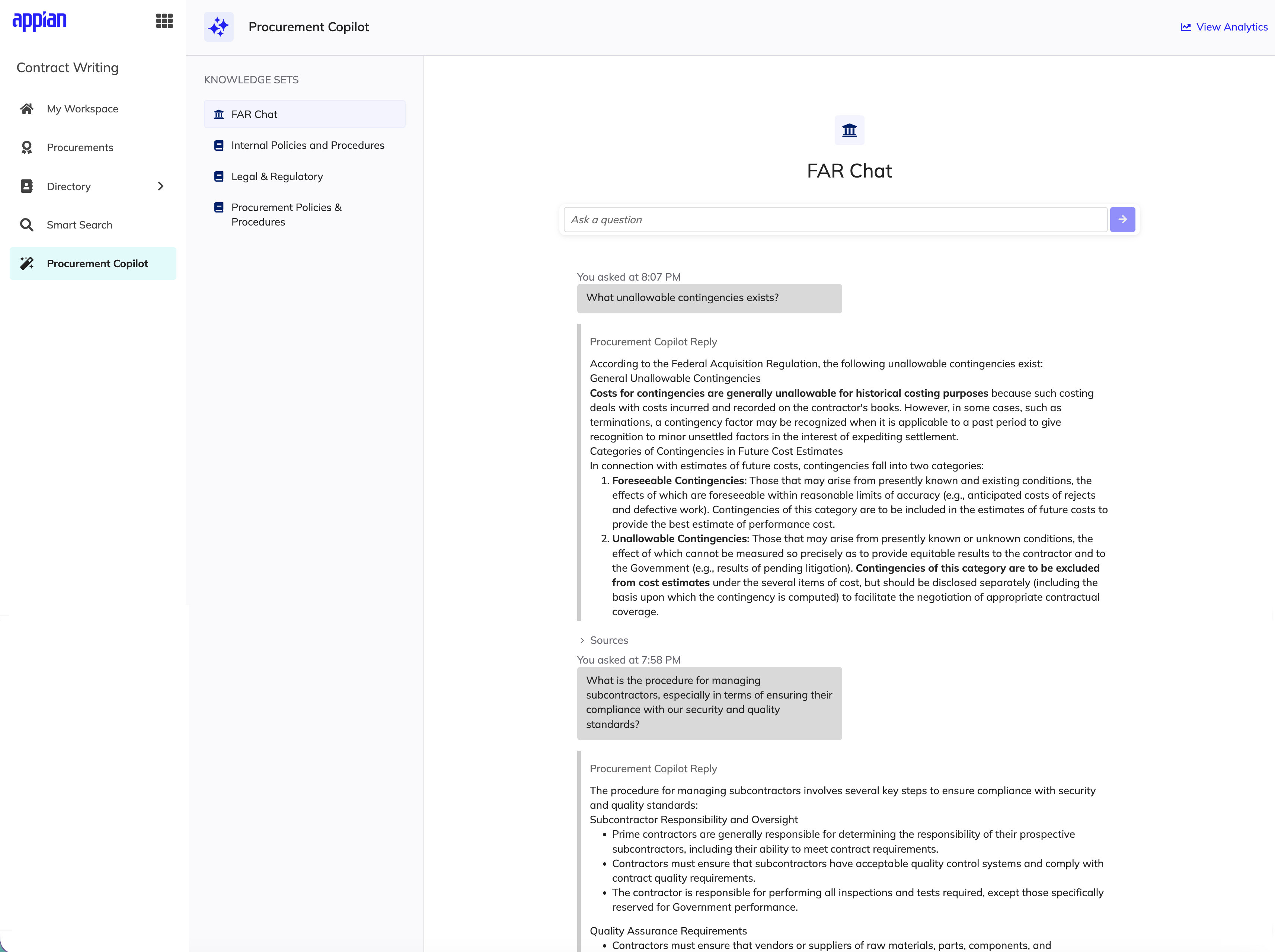
Task: Click the Procurement Copilot page title
Action: click(308, 27)
